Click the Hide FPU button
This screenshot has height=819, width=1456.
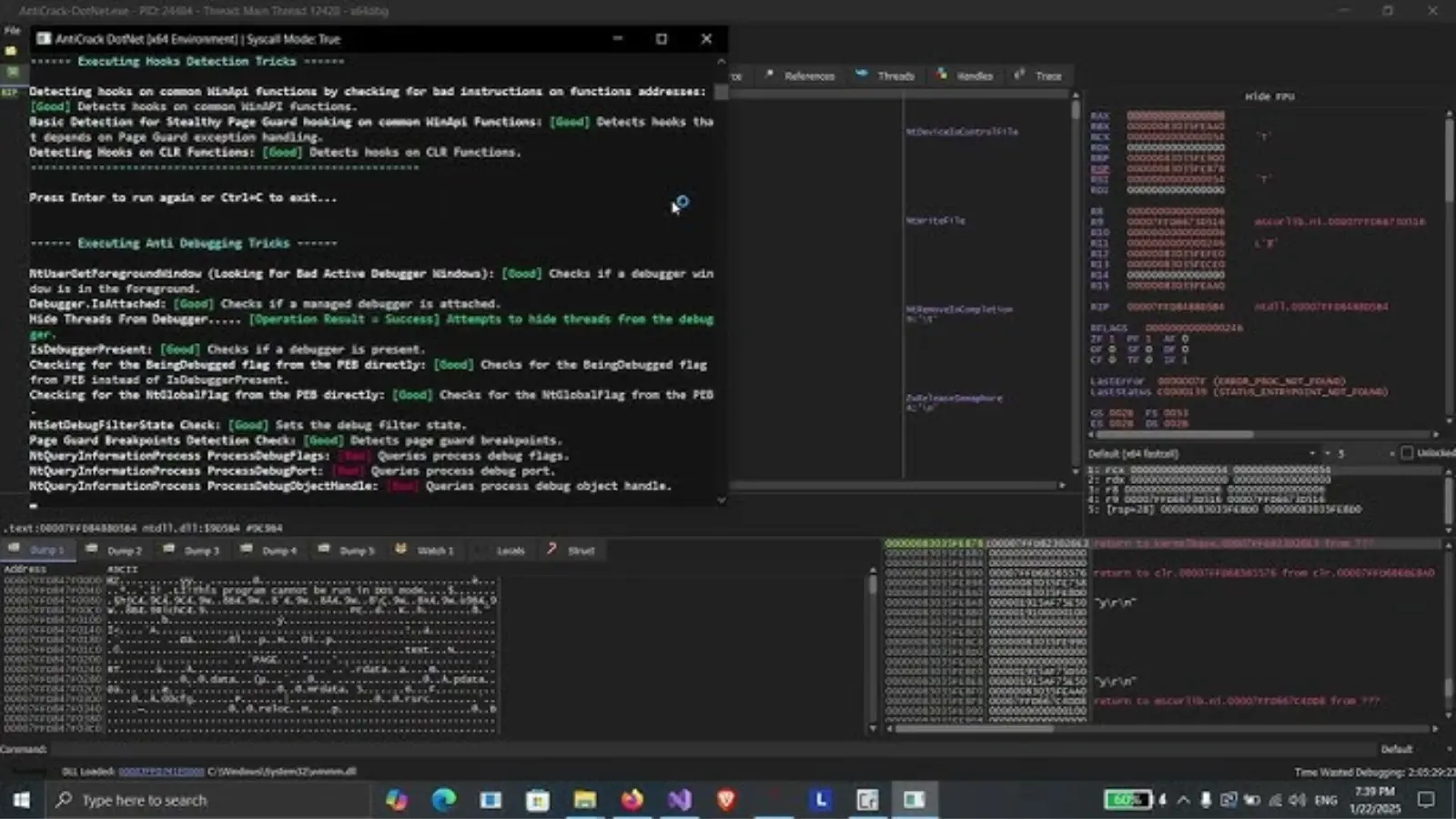[1269, 96]
